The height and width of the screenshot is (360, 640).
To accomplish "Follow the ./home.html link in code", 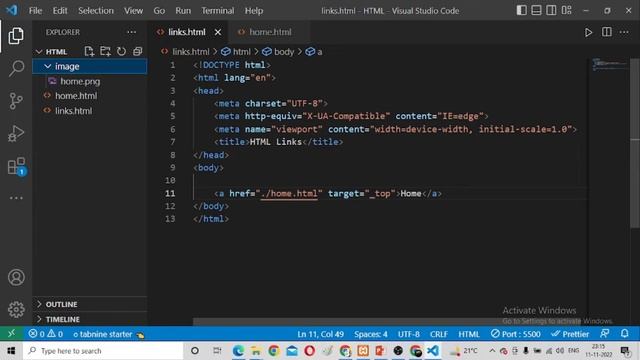I will tap(289, 193).
